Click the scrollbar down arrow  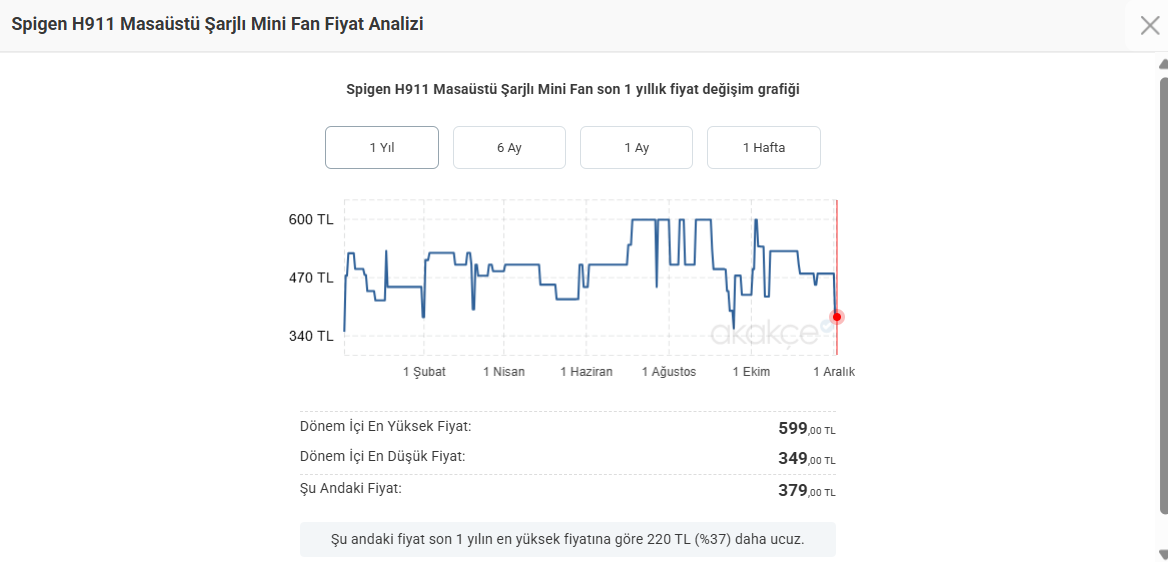(x=1163, y=554)
